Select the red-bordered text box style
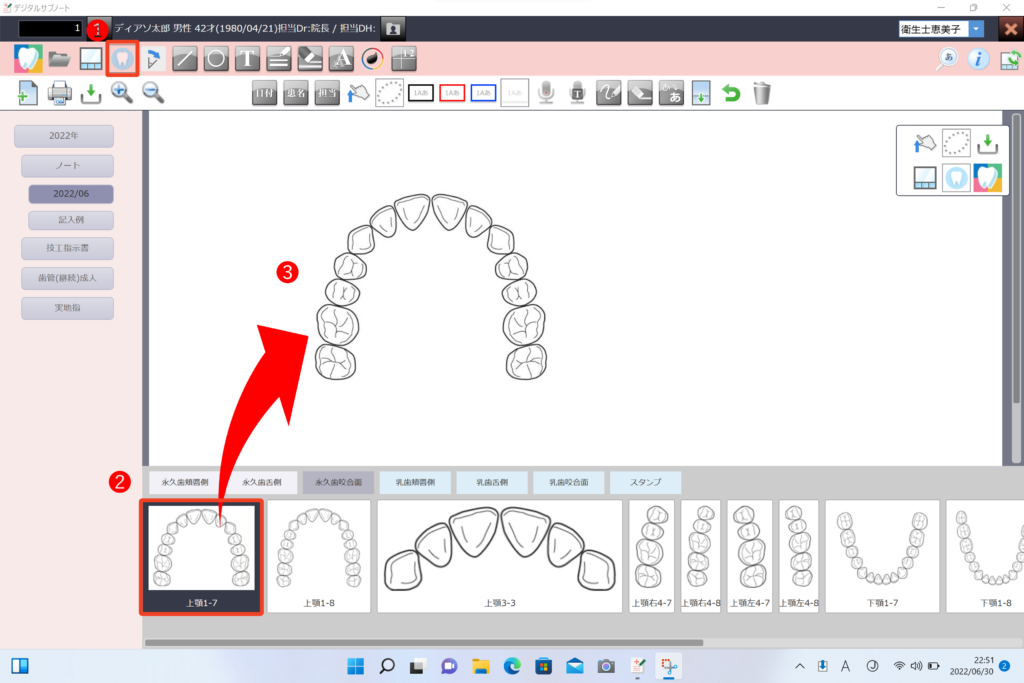 tap(452, 93)
